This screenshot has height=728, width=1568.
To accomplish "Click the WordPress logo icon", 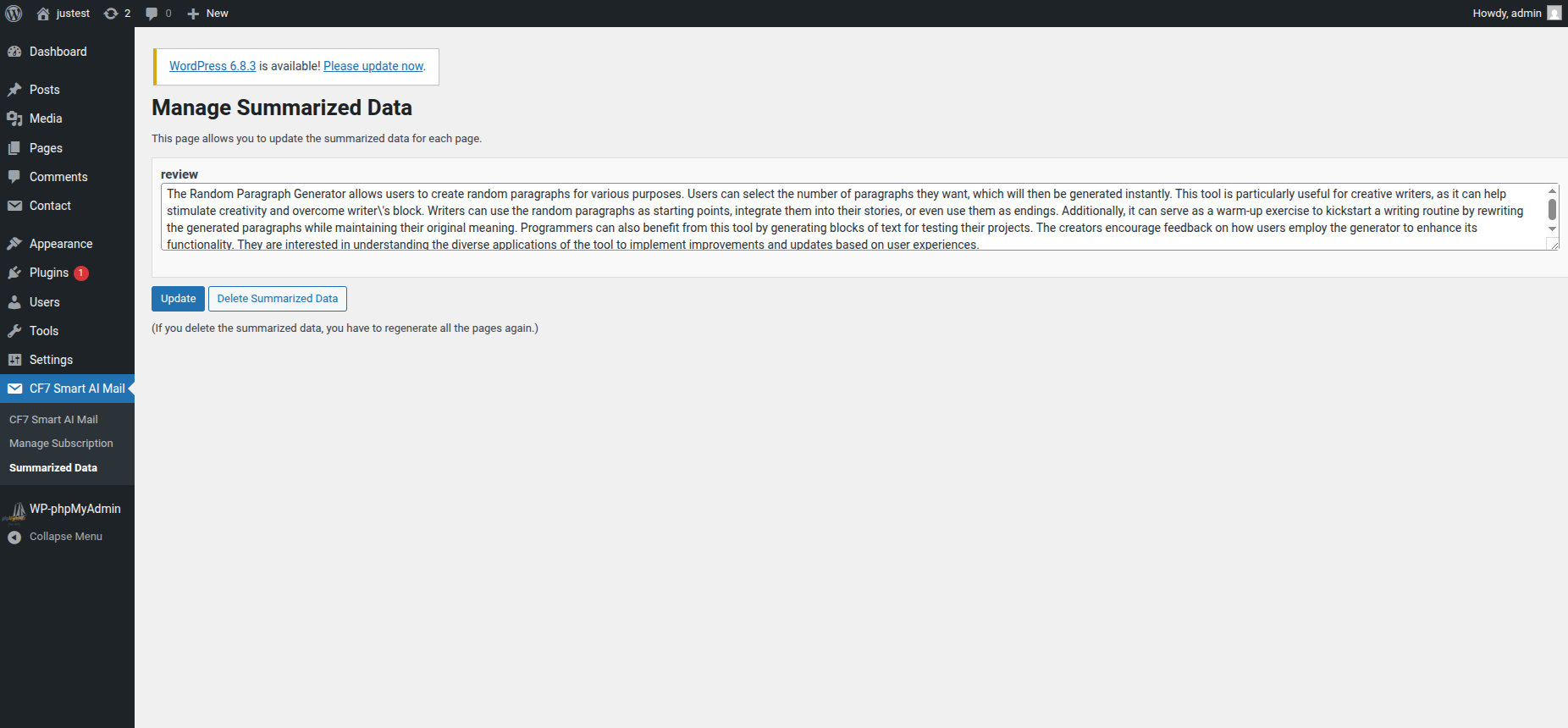I will 14,14.
